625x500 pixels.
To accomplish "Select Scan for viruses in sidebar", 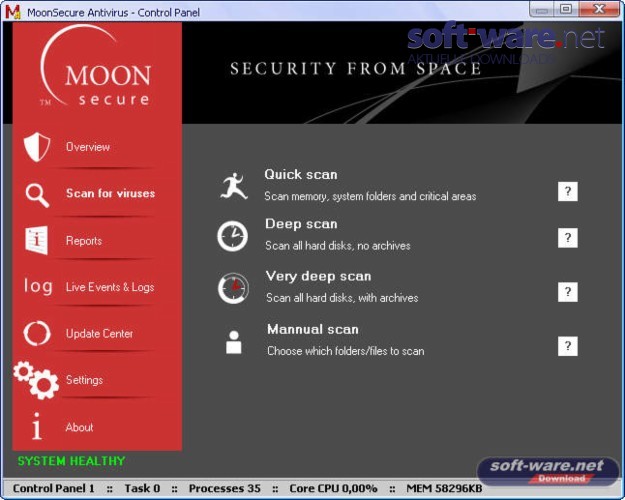I will (x=110, y=193).
